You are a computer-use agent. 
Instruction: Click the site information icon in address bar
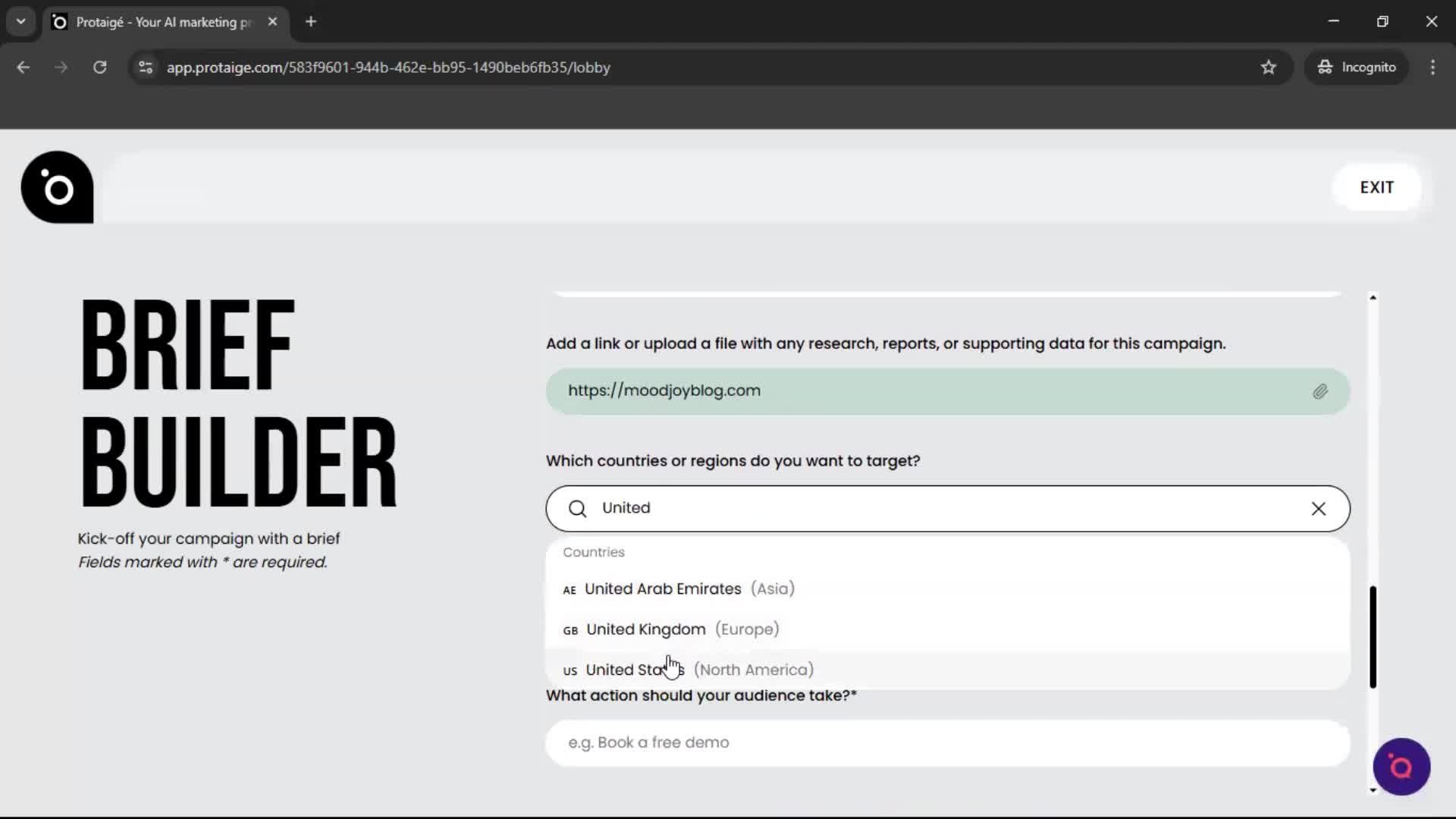click(x=145, y=67)
